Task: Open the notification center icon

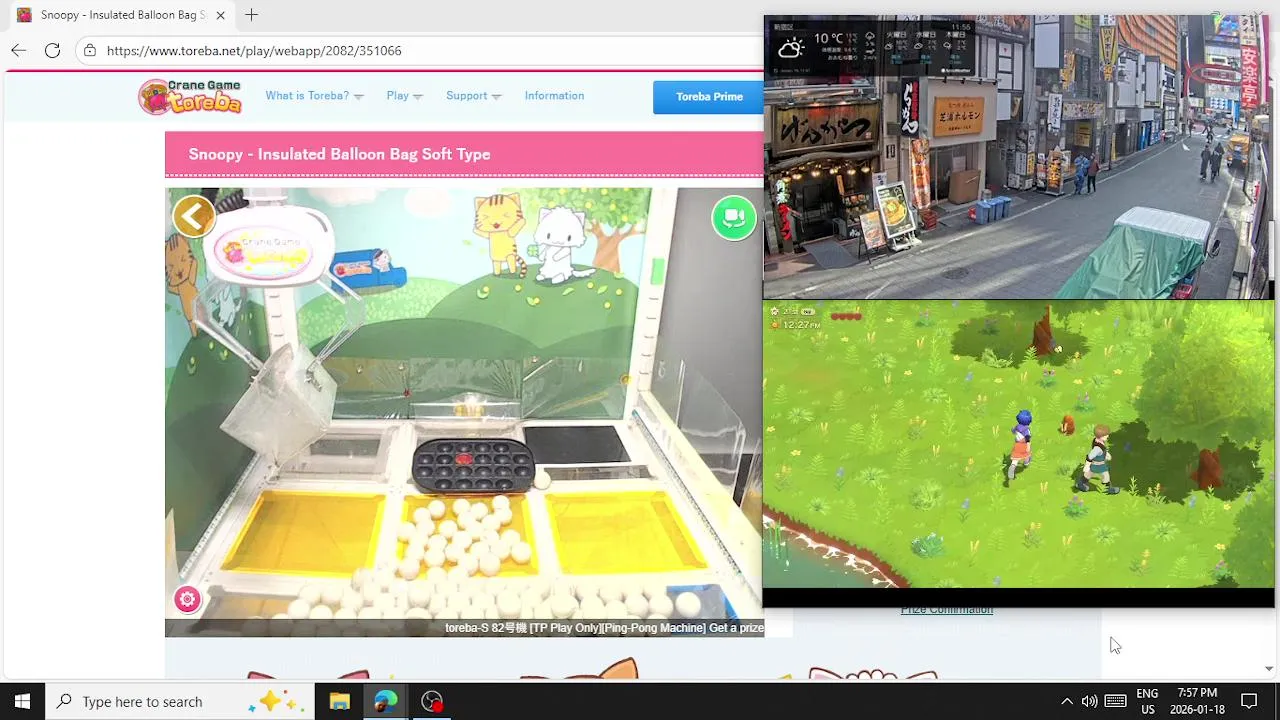Action: 1249,701
